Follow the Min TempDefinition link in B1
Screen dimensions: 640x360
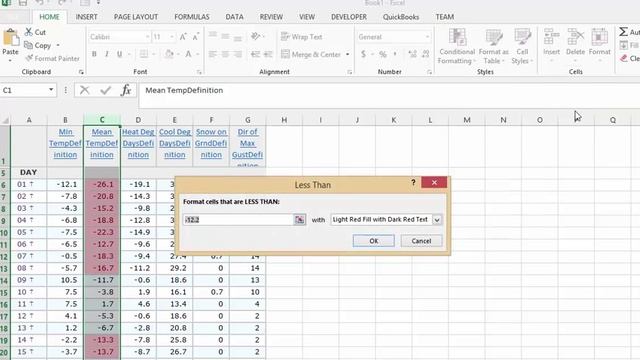[65, 143]
